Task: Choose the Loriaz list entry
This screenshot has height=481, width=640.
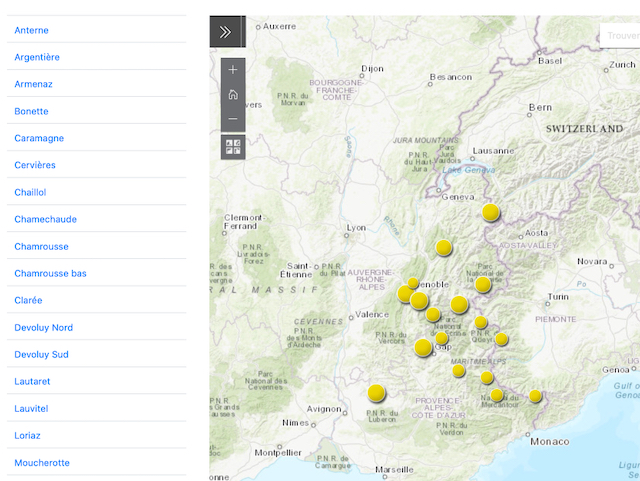Action: click(28, 435)
